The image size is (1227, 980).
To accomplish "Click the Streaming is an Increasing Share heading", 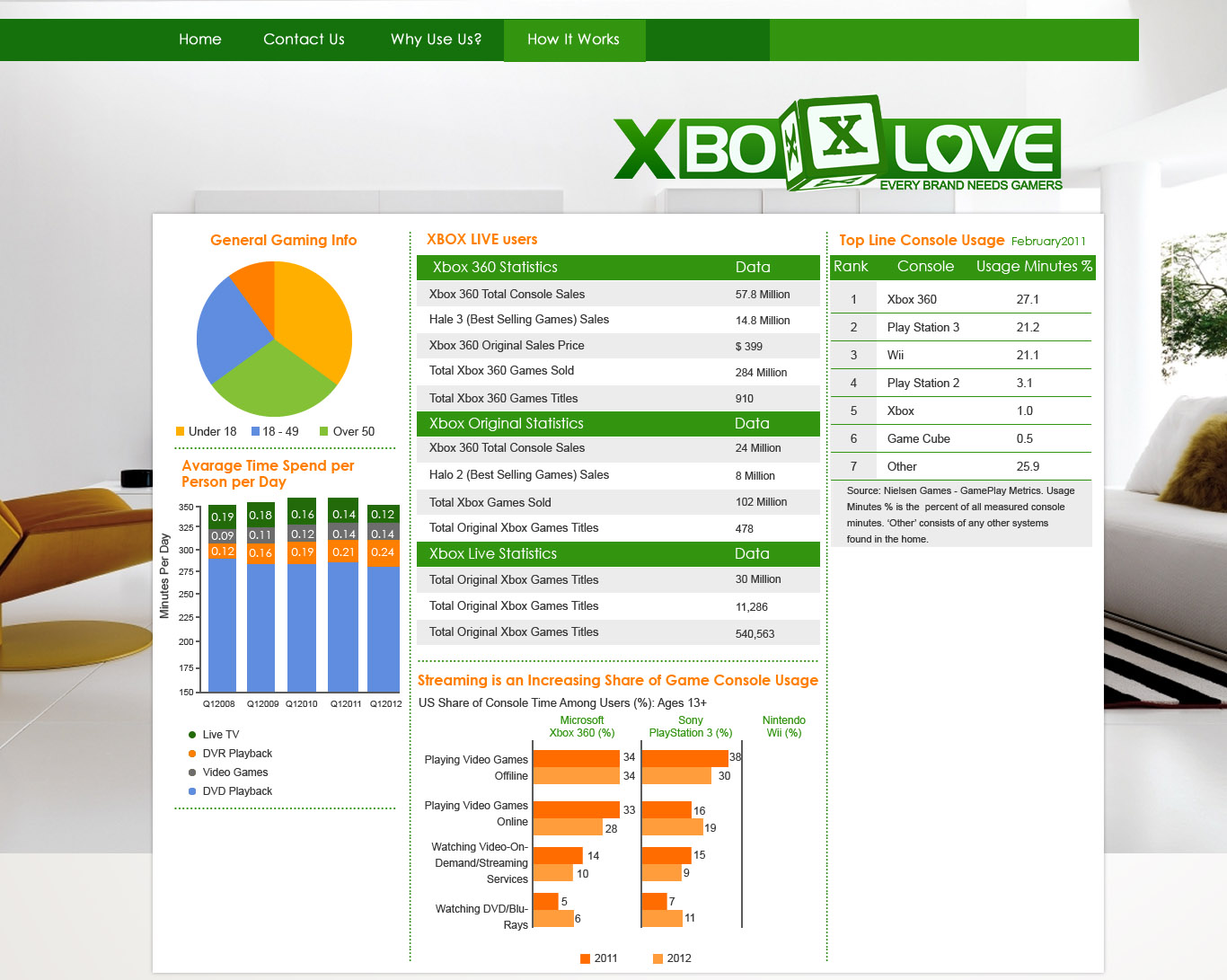I will 618,680.
